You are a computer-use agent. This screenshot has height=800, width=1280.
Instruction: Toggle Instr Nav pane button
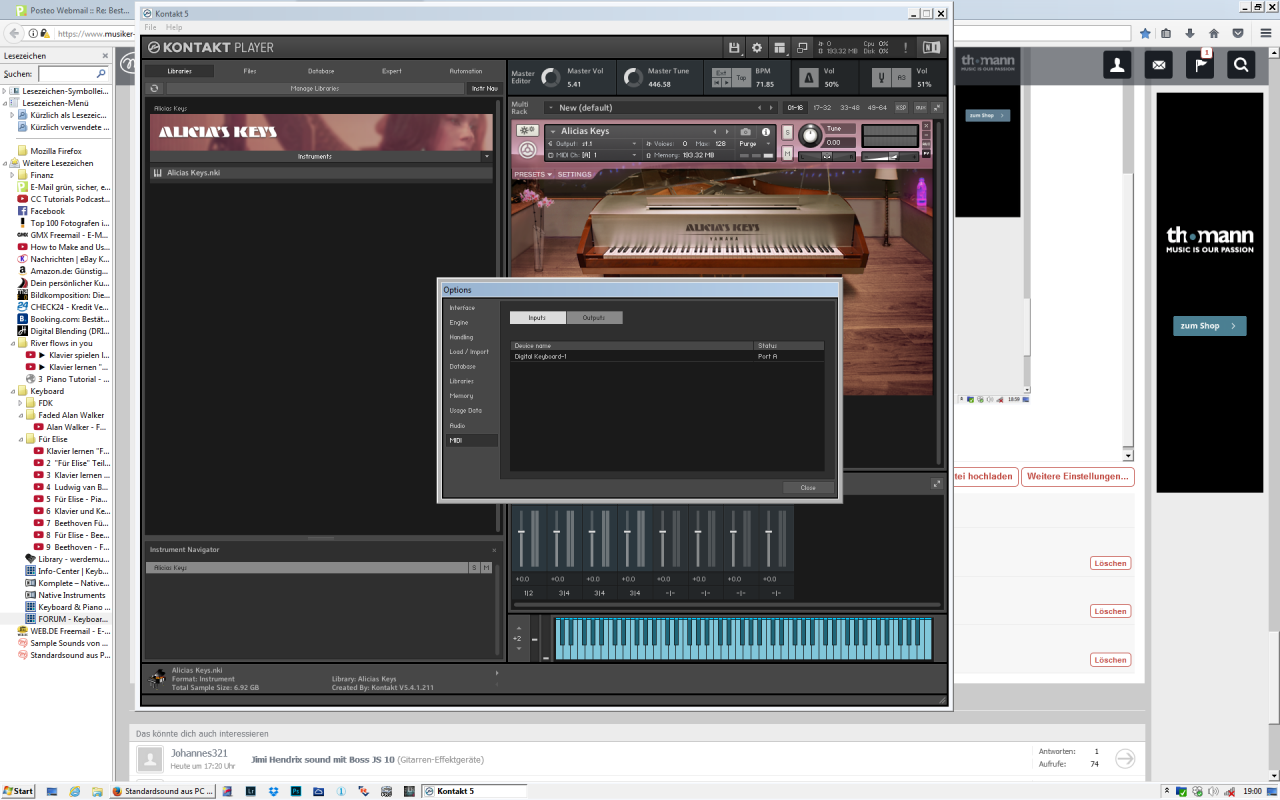click(x=484, y=88)
